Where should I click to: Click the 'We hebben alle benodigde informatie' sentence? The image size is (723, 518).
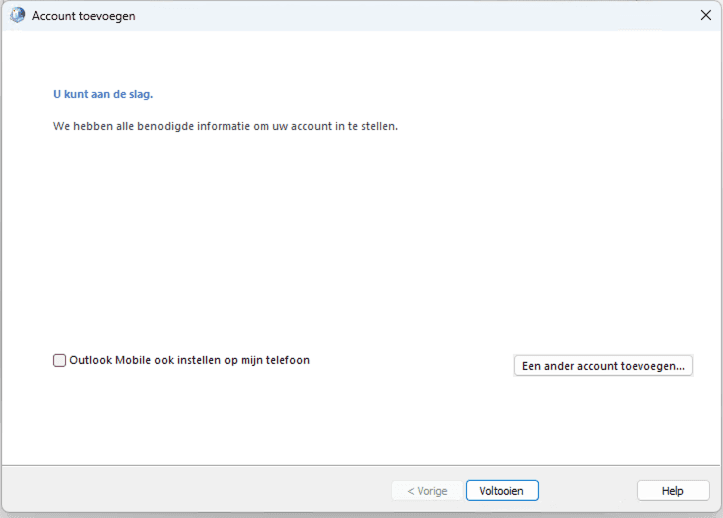pyautogui.click(x=225, y=126)
